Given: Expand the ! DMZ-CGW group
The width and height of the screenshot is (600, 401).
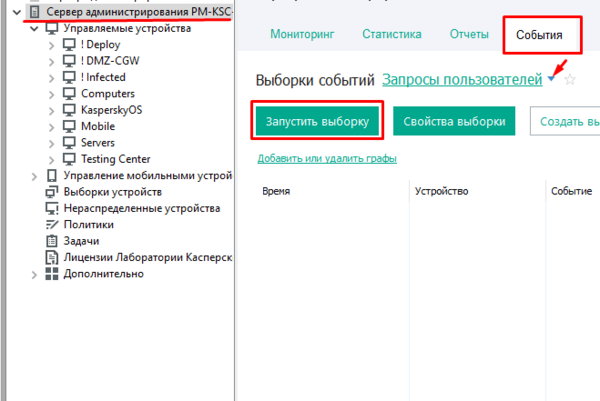Looking at the screenshot, I should 52,62.
